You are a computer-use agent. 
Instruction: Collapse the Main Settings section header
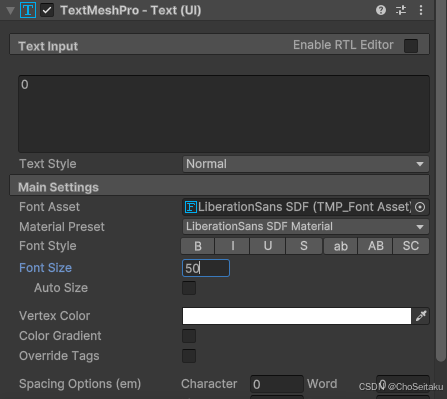(x=219, y=187)
